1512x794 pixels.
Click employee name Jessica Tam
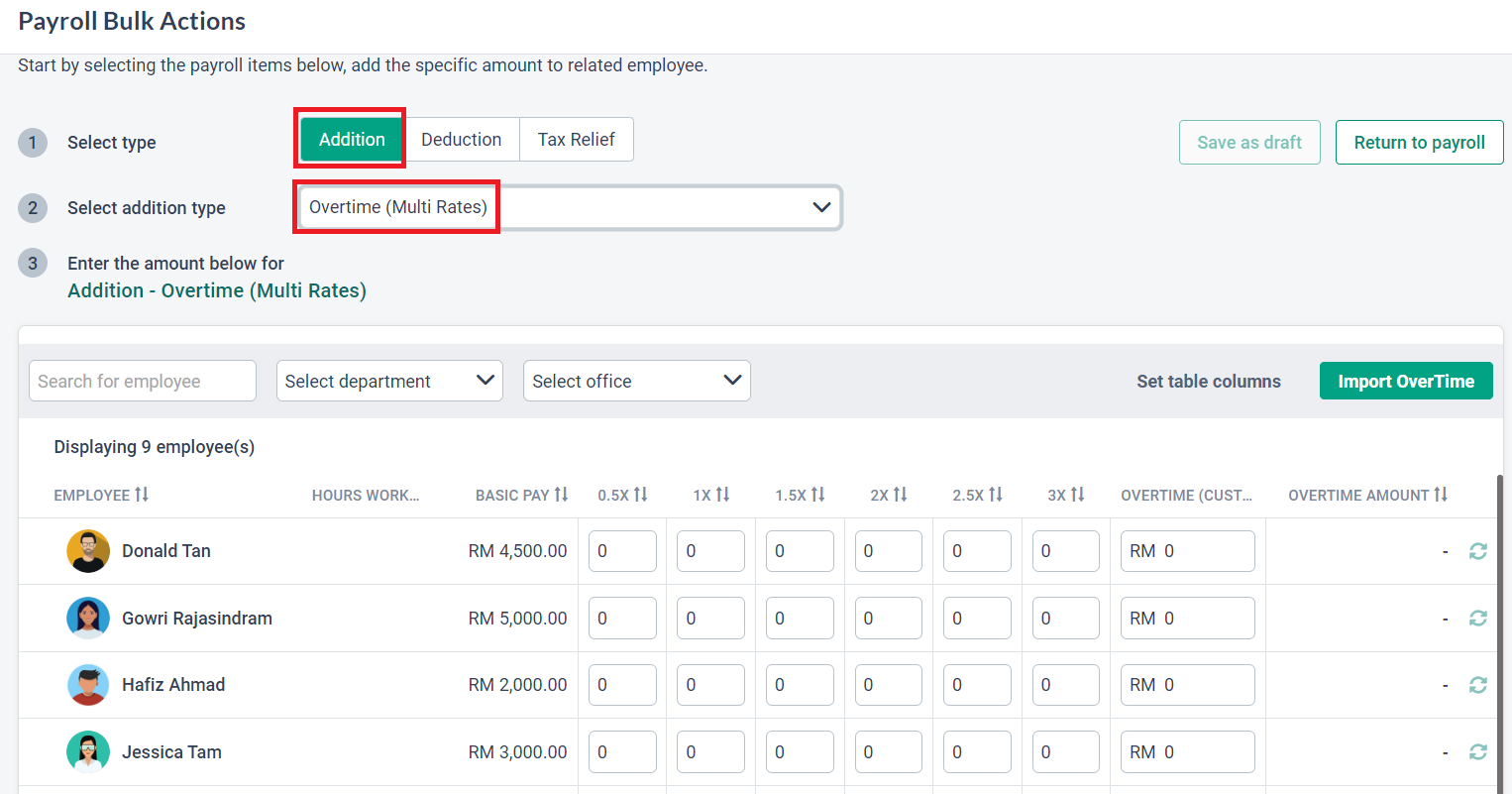tap(171, 752)
